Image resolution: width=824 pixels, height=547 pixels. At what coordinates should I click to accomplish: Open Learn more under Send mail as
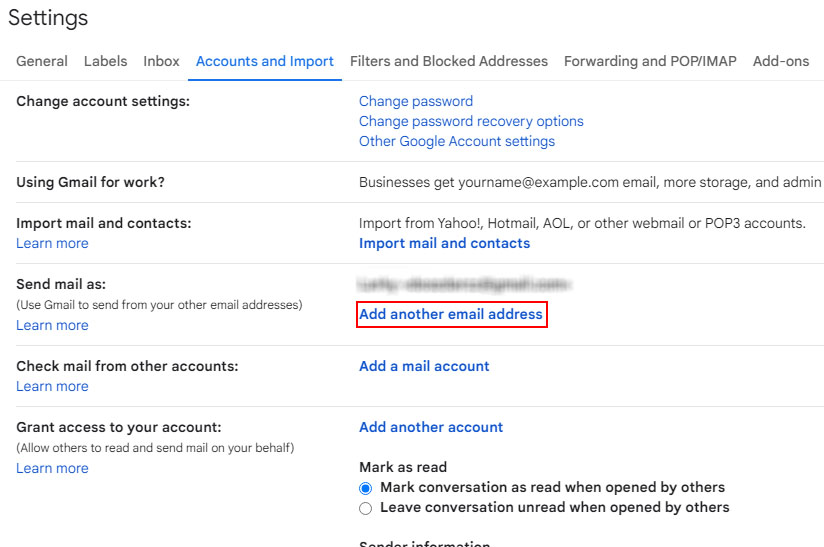click(x=52, y=325)
